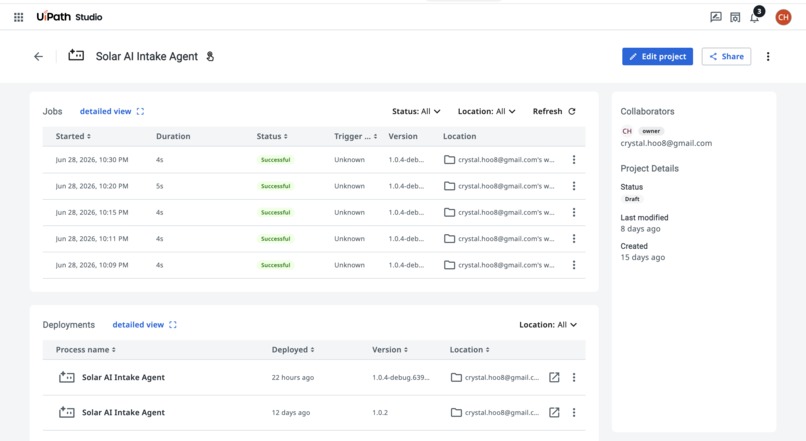
Task: Click the 1.0.2 version cell
Action: tap(380, 412)
